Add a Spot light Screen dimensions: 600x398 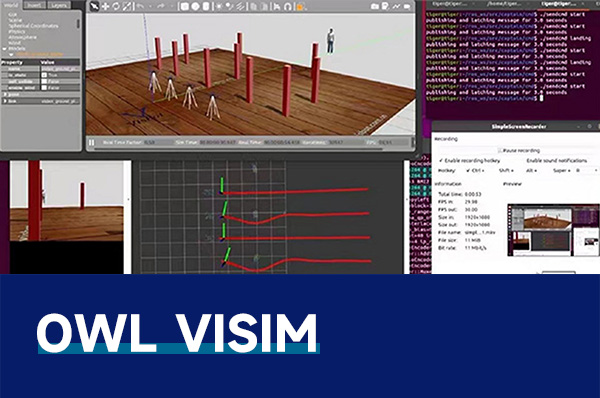pos(230,6)
